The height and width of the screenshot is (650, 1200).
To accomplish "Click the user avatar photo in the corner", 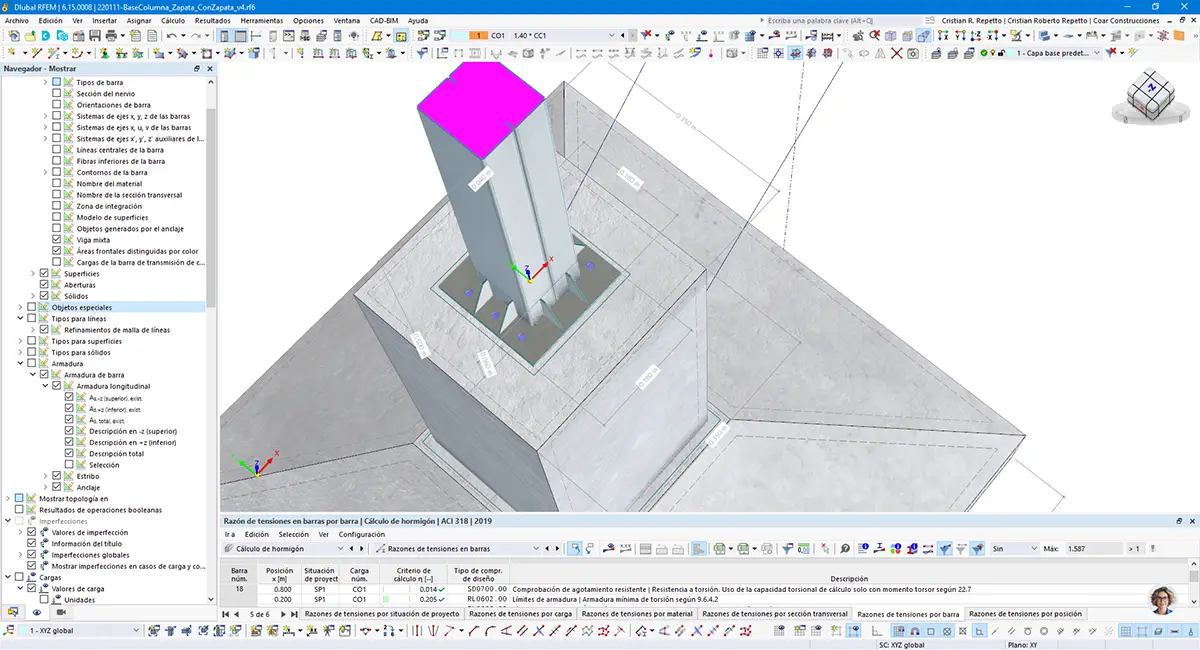I will pyautogui.click(x=1163, y=600).
